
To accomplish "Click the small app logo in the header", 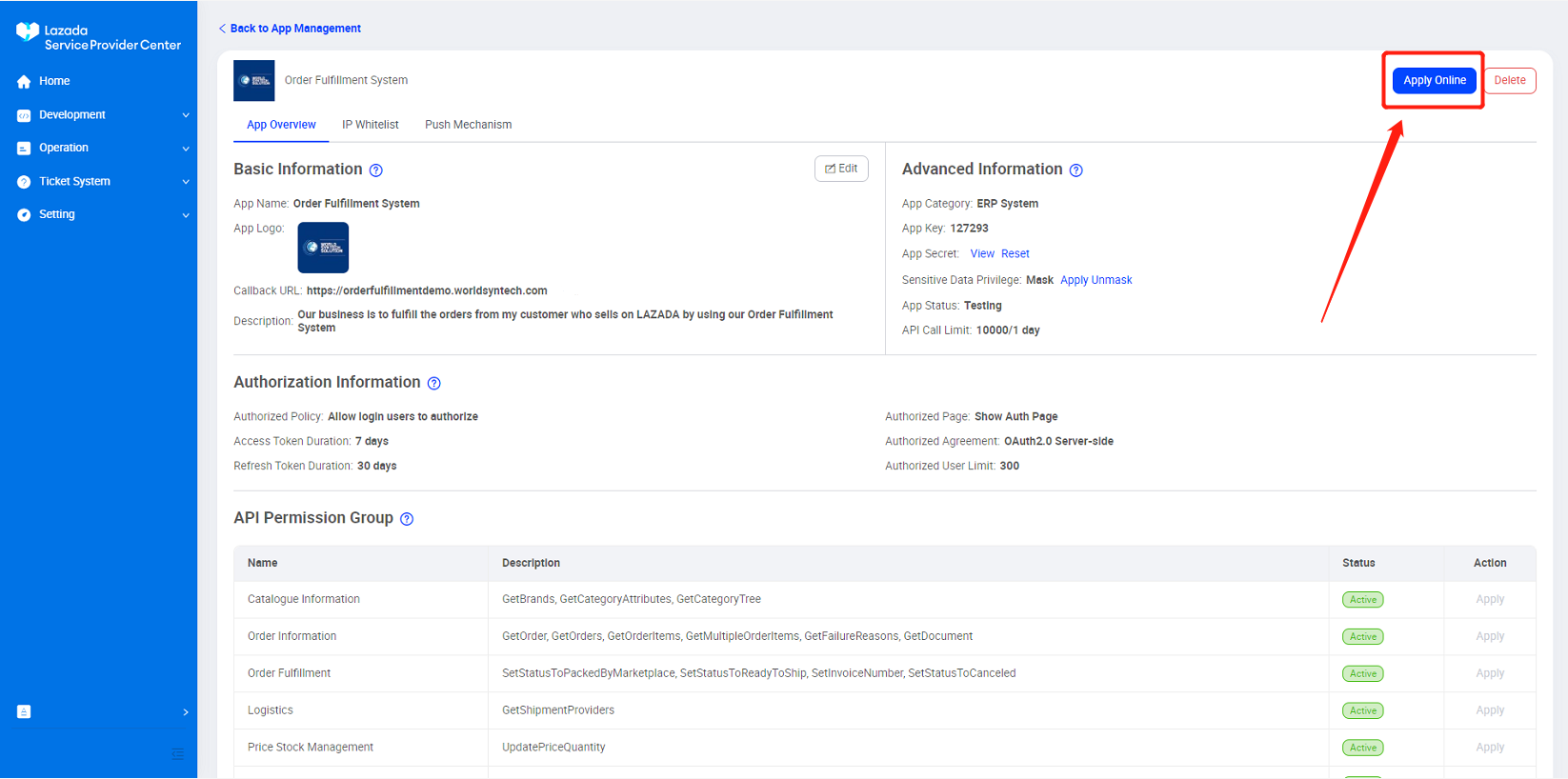I will click(x=254, y=81).
